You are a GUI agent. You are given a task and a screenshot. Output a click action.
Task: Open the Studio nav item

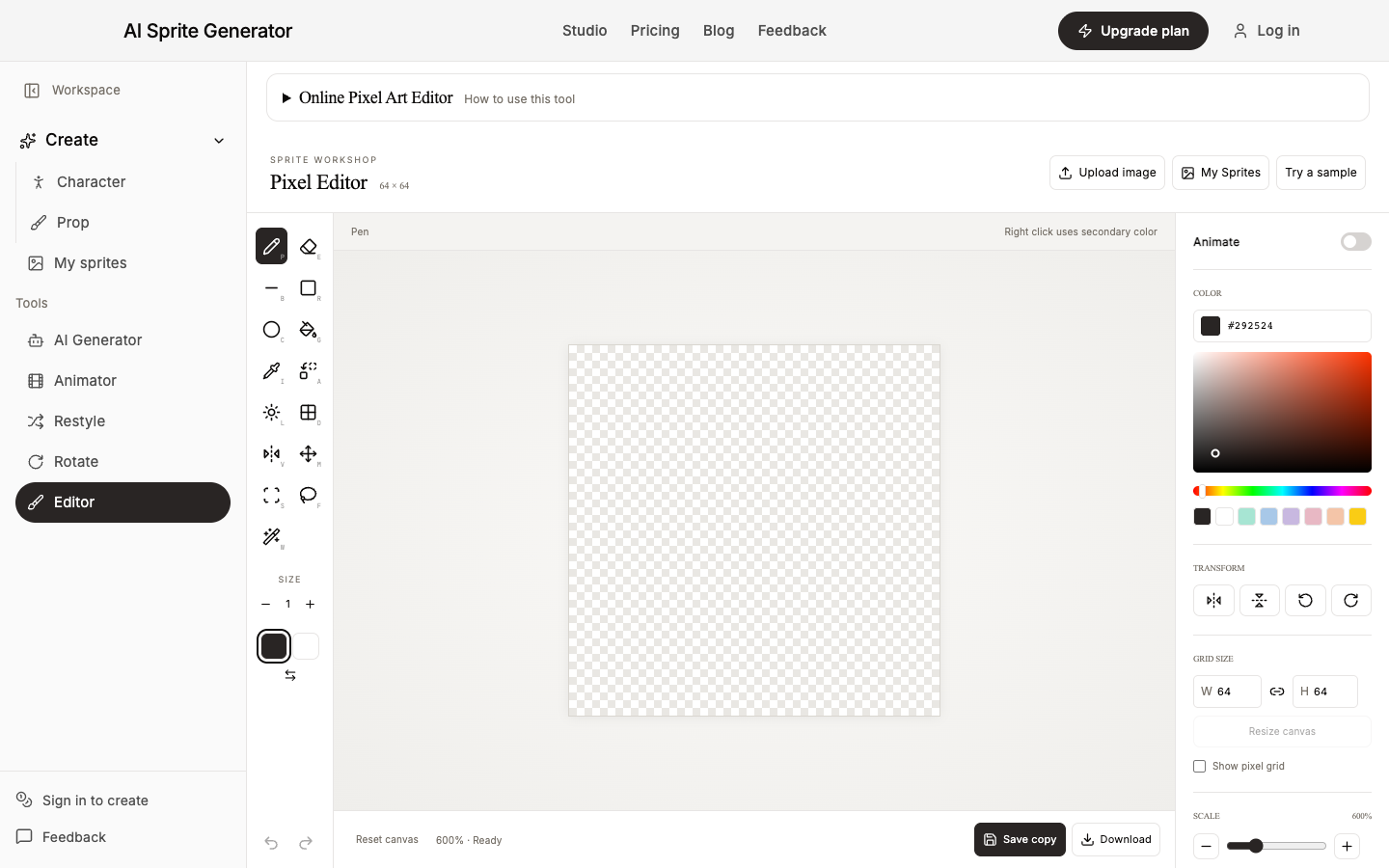tap(585, 31)
